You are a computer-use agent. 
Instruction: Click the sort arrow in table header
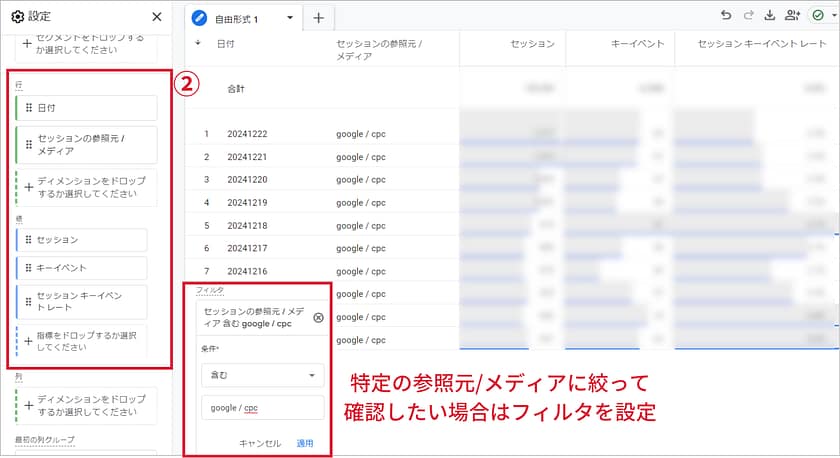[197, 44]
